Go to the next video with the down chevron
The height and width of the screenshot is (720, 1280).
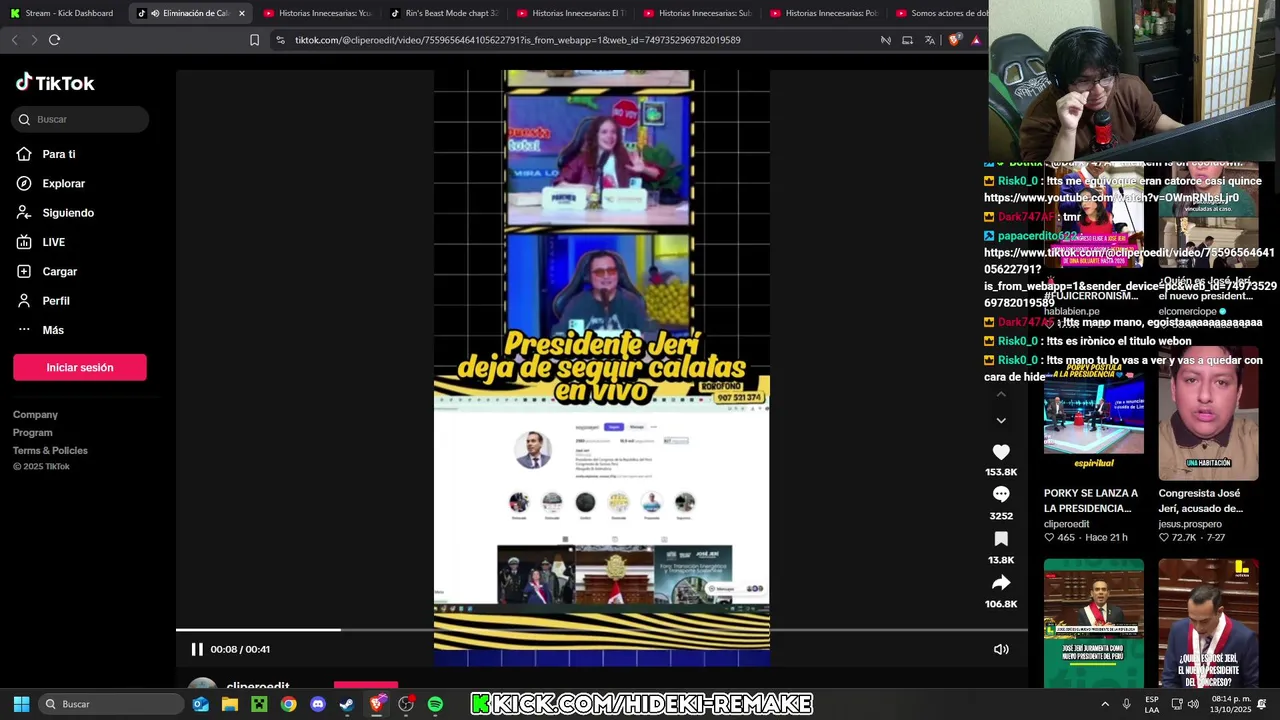pos(1001,420)
